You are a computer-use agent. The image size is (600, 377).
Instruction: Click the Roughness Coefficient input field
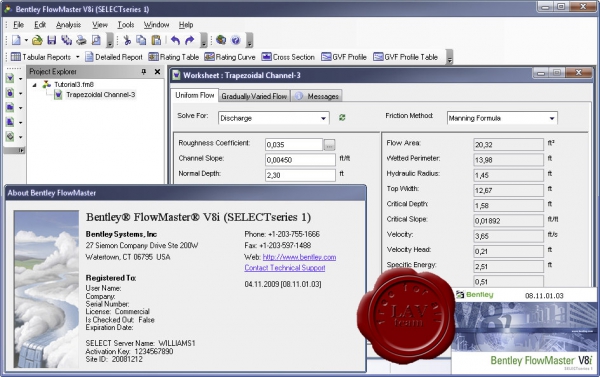click(294, 145)
